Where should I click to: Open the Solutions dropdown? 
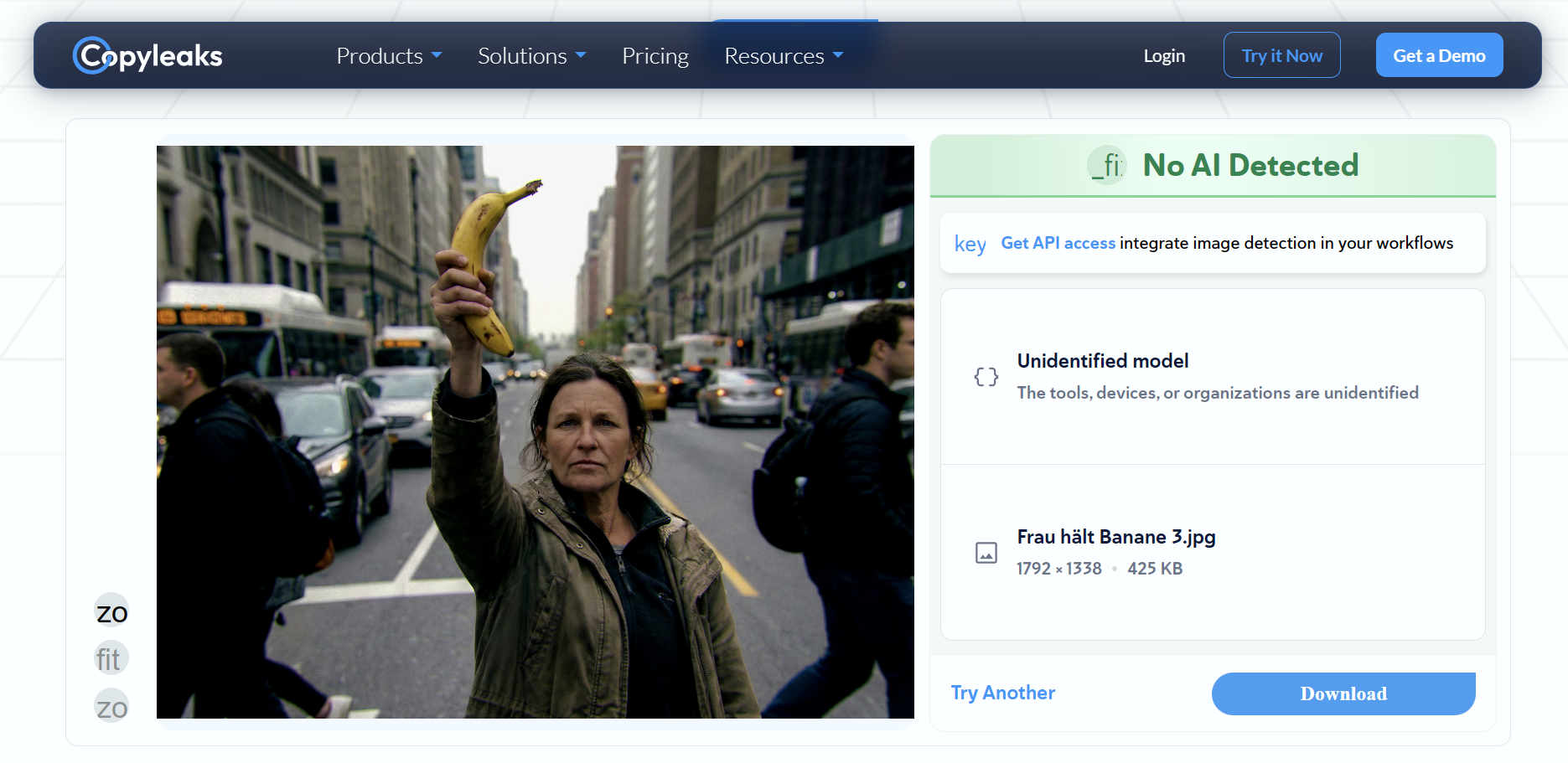pyautogui.click(x=531, y=56)
